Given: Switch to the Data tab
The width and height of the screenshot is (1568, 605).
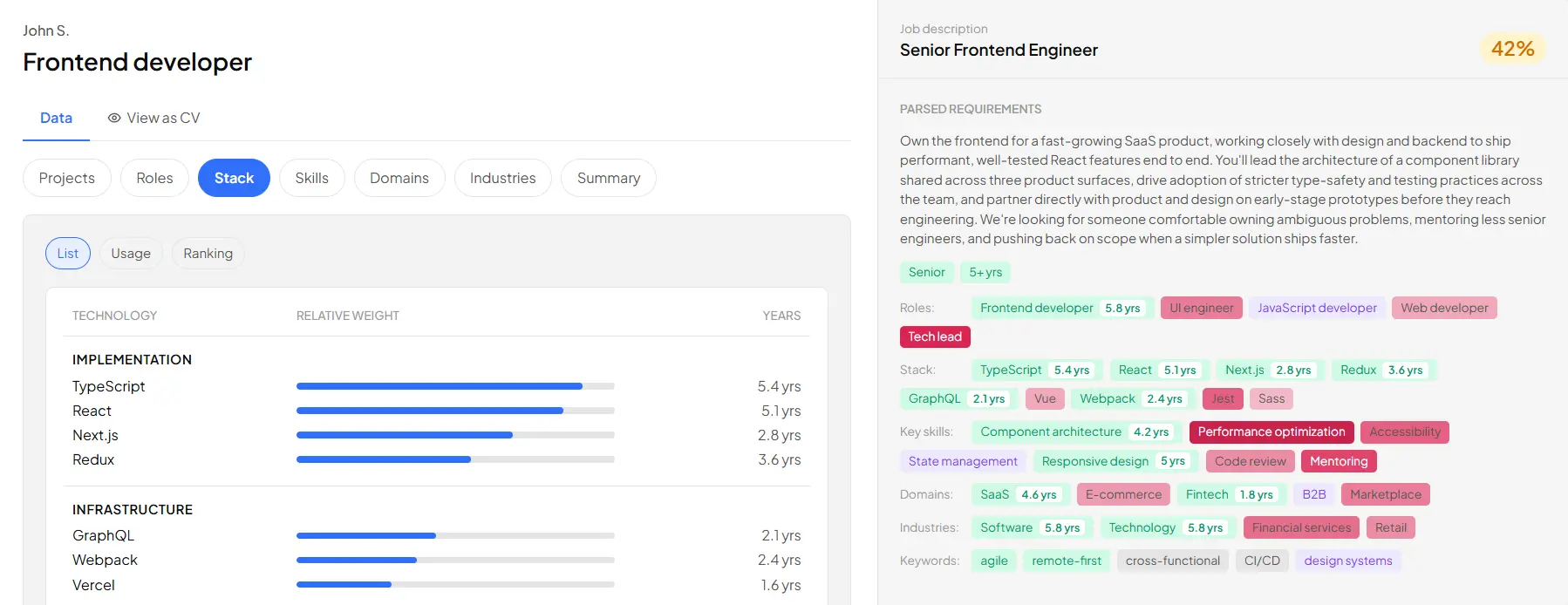Looking at the screenshot, I should (x=56, y=118).
